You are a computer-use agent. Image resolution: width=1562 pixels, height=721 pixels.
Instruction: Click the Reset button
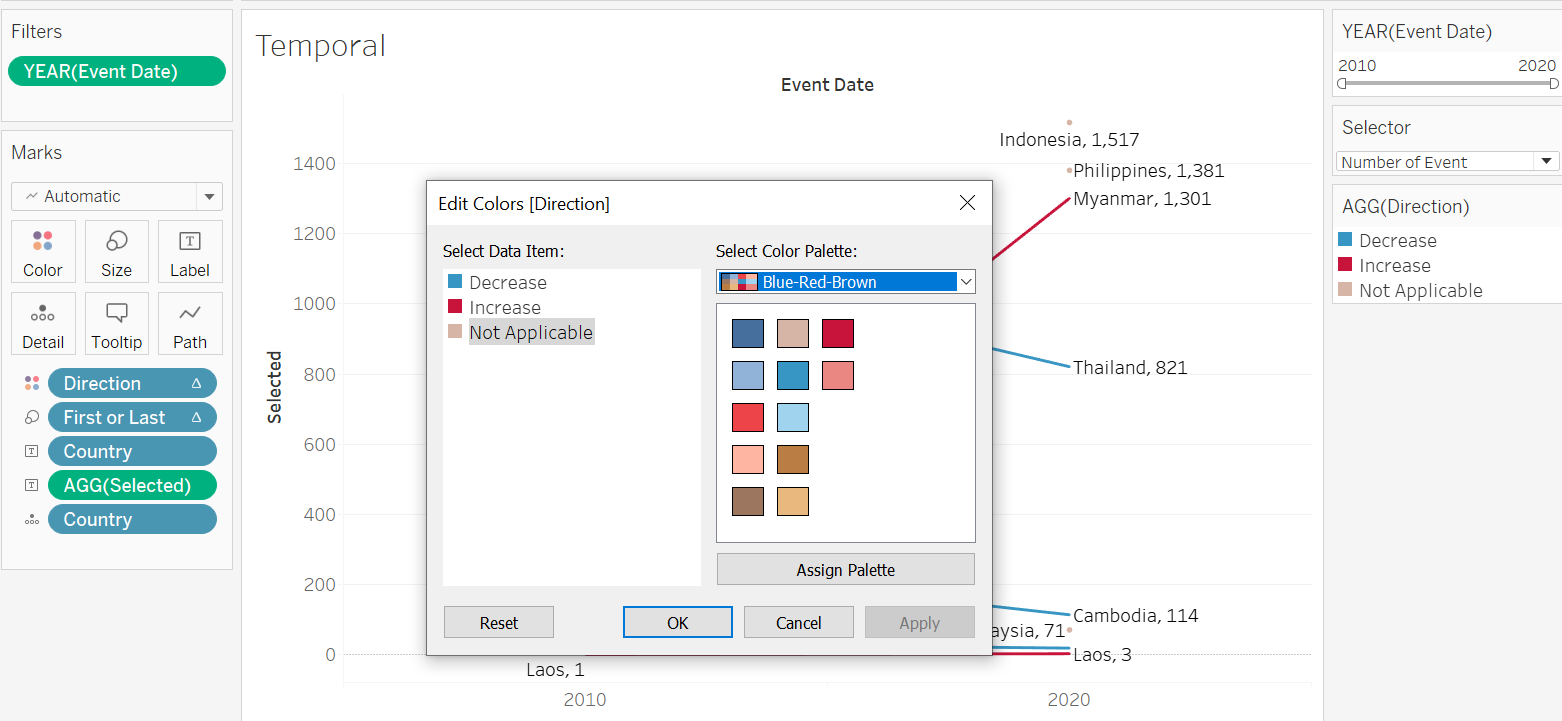(498, 622)
